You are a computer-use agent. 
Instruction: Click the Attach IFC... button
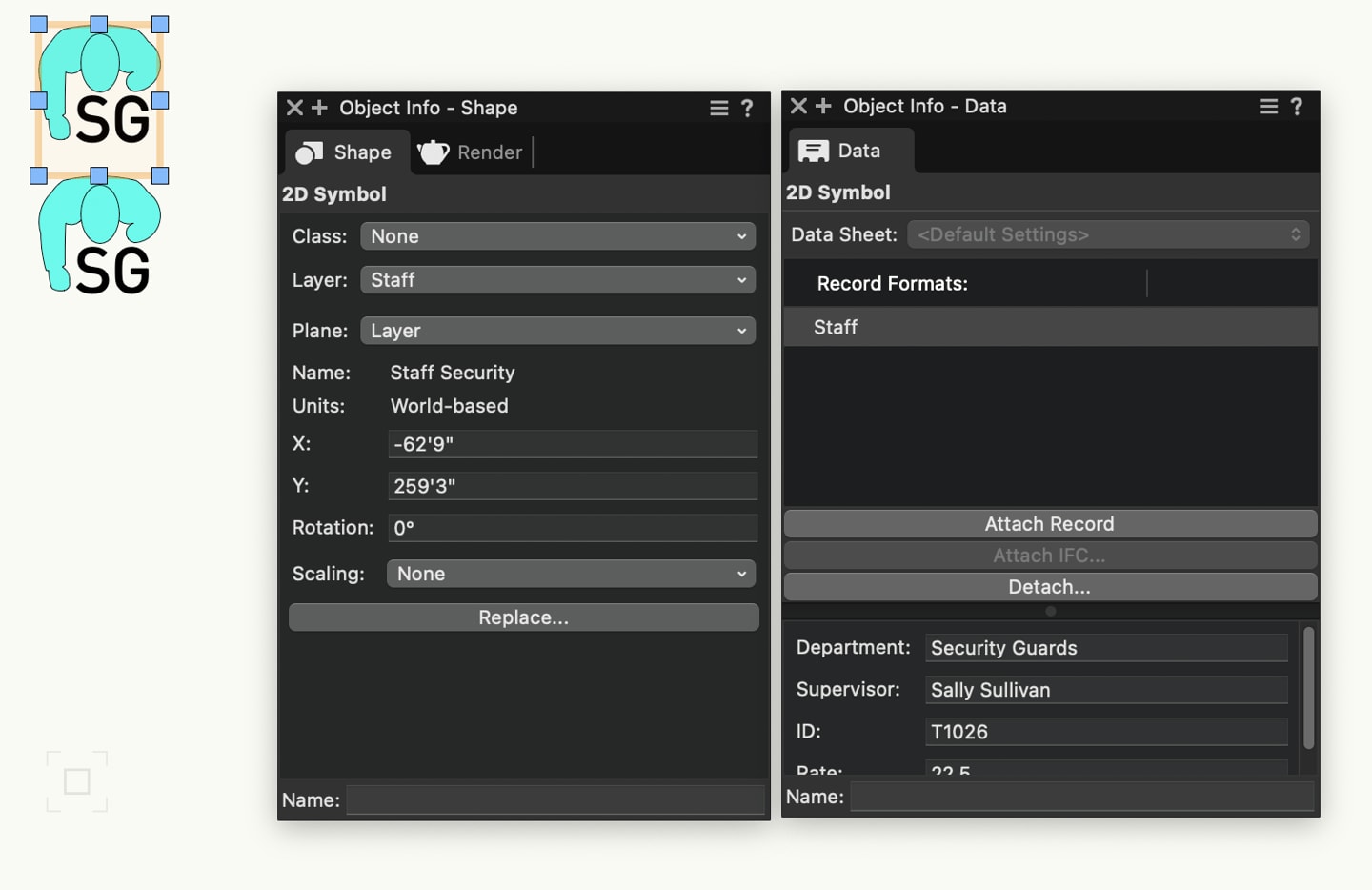[1050, 556]
